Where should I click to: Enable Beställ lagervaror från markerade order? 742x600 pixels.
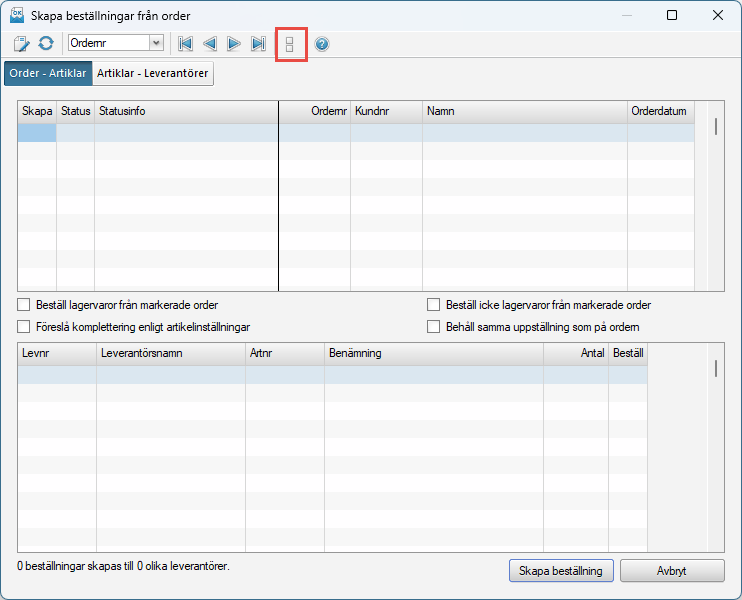[x=24, y=305]
